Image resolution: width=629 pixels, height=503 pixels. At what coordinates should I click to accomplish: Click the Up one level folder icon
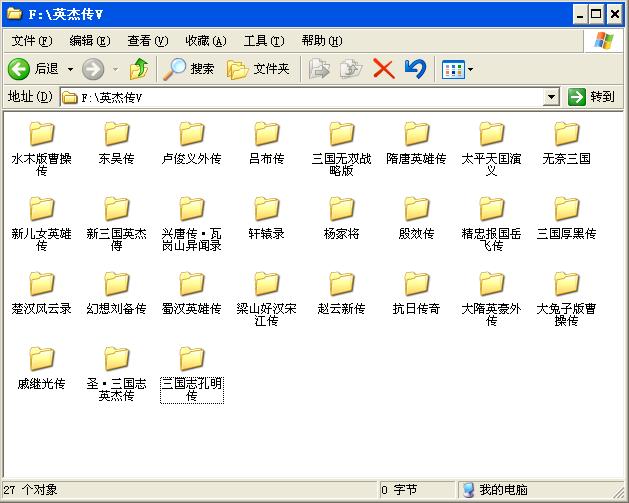coord(139,69)
